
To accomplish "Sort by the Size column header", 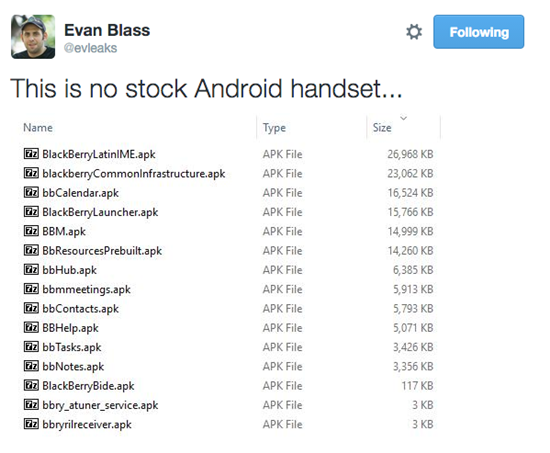I will pyautogui.click(x=382, y=128).
